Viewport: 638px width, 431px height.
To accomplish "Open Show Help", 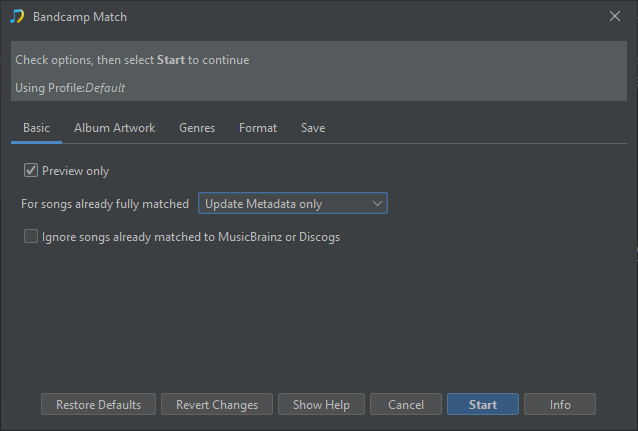I will pyautogui.click(x=321, y=404).
